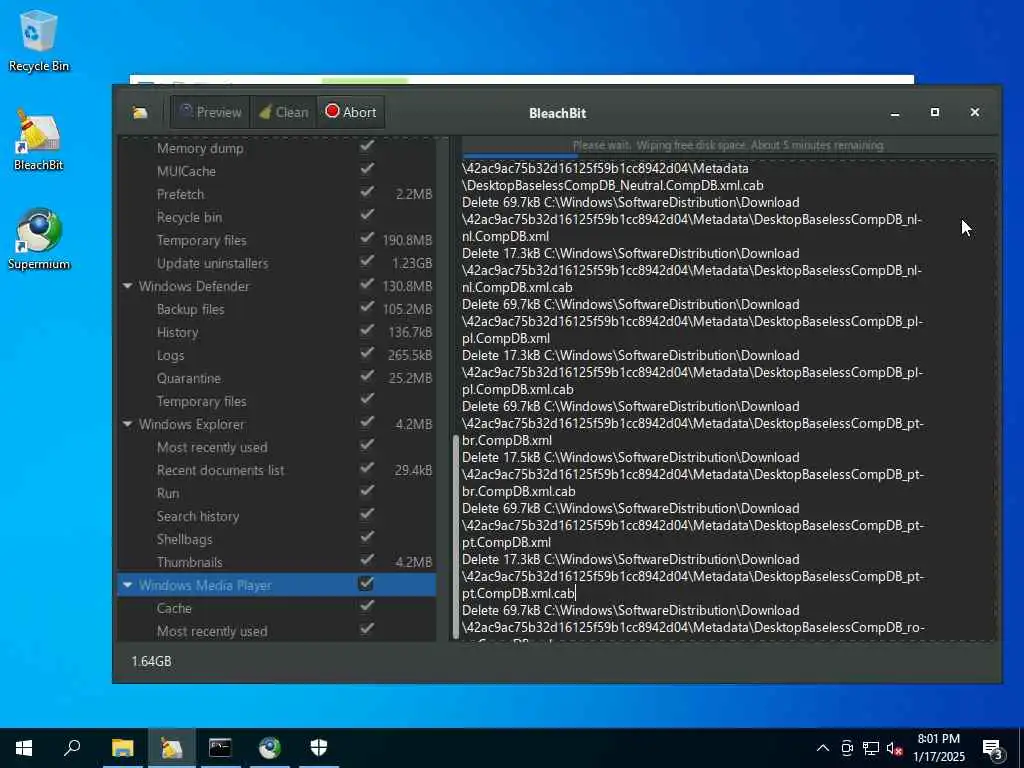Select the Shellbags tree row
This screenshot has width=1024, height=768.
click(277, 539)
